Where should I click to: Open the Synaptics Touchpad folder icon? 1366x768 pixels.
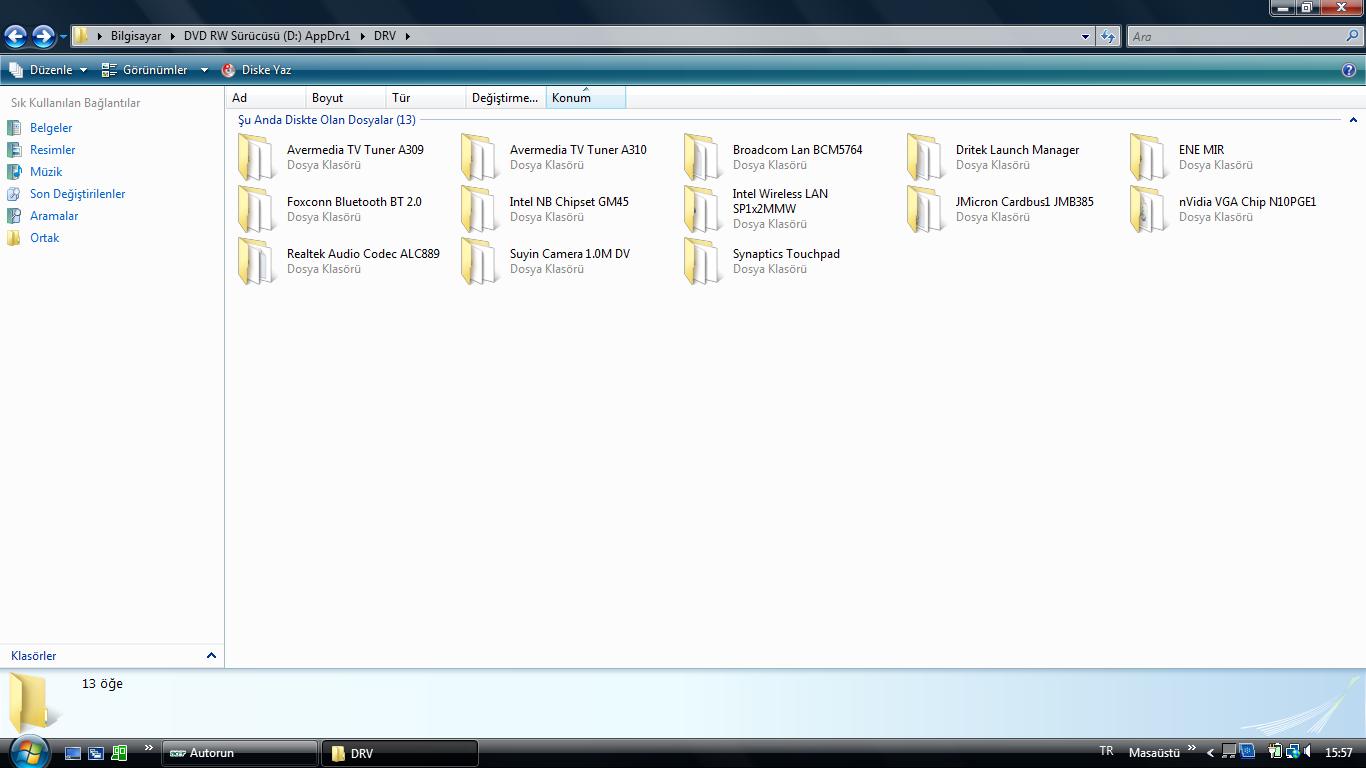click(x=703, y=262)
